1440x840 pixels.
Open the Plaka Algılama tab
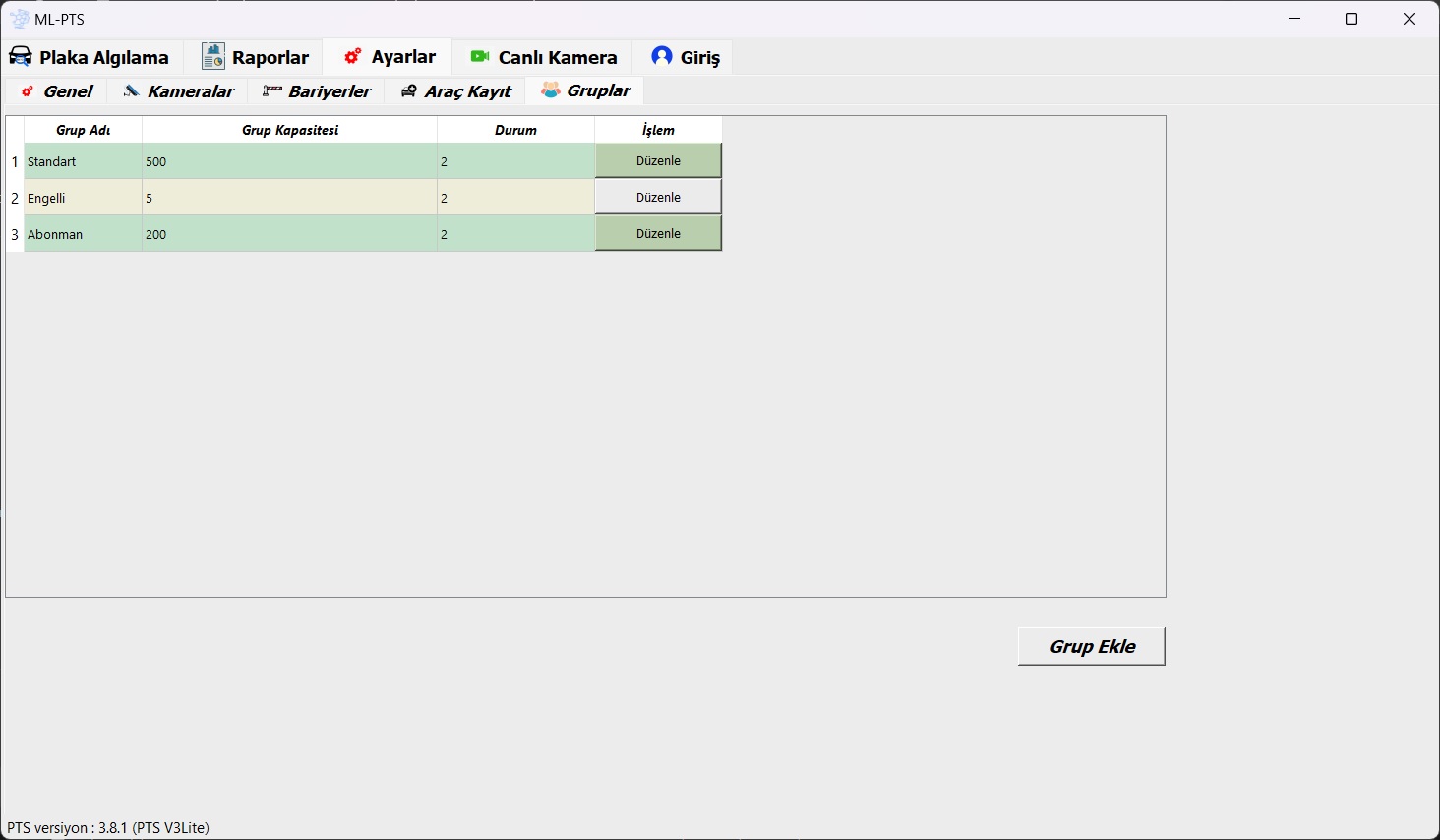point(91,56)
